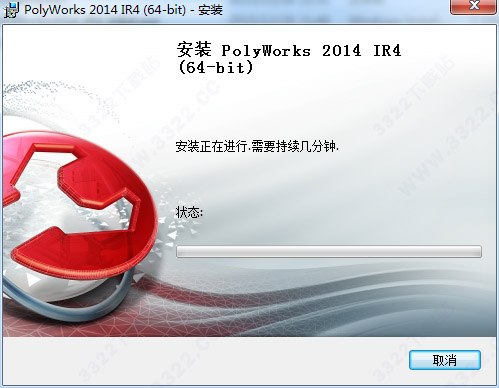Screen dimensions: 499x388
Task: Click the 安装 word in the title bar
Action: 210,10
